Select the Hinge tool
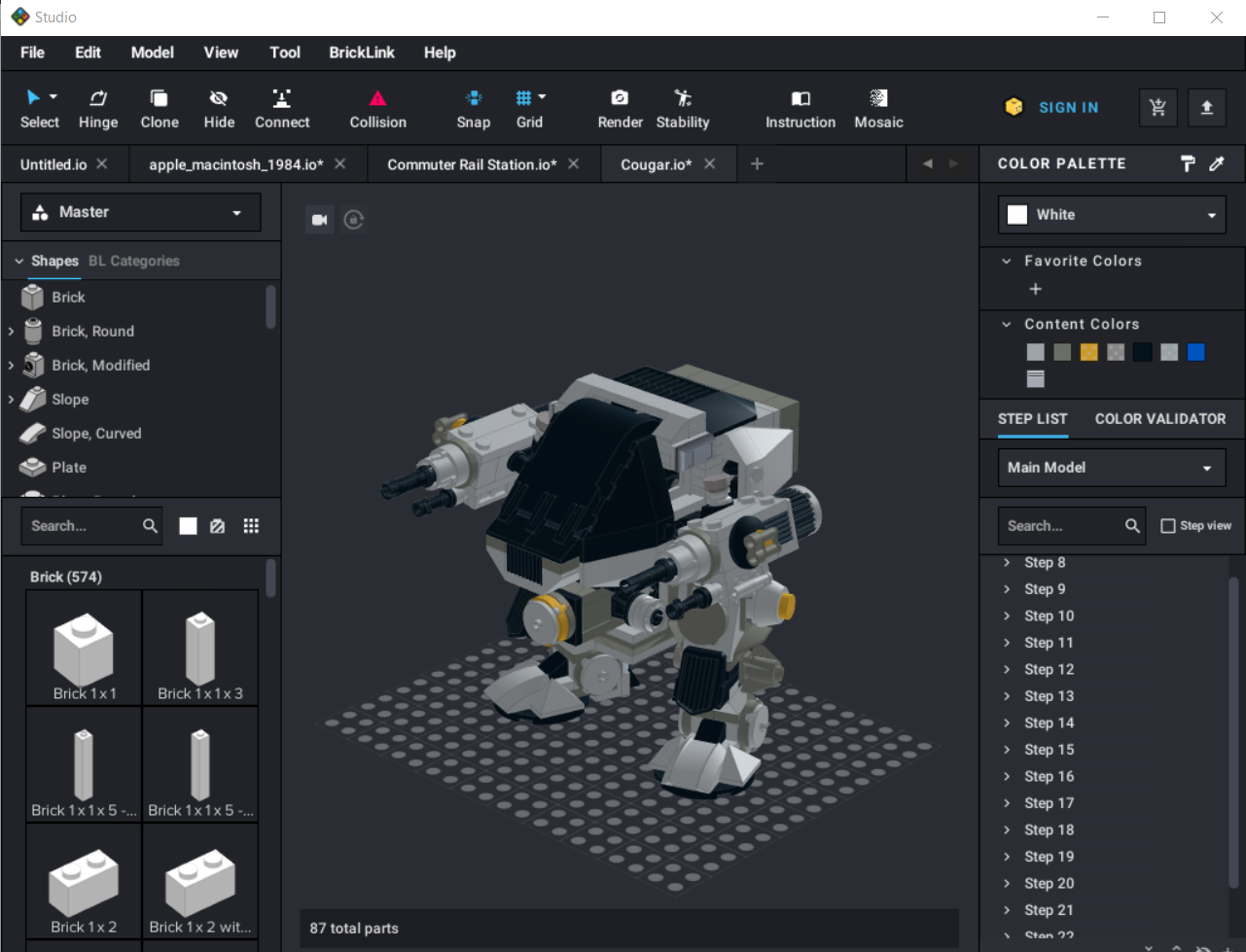The image size is (1246, 952). coord(98,108)
